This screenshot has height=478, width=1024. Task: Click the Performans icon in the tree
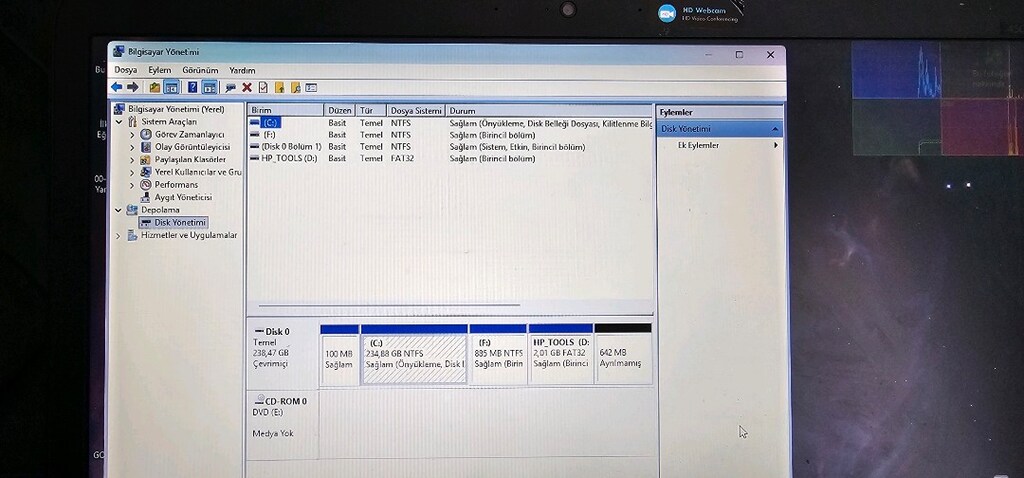[146, 185]
